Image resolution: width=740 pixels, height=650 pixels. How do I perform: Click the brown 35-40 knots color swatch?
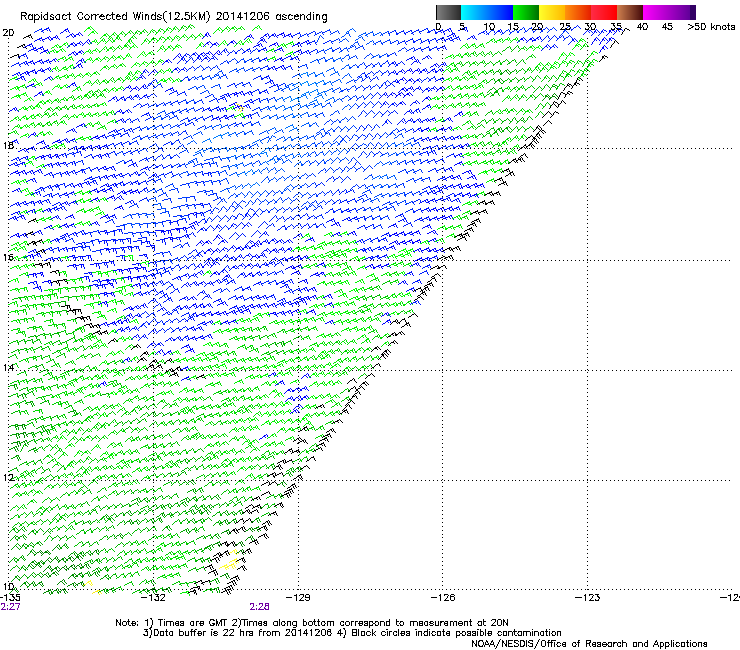click(x=630, y=13)
